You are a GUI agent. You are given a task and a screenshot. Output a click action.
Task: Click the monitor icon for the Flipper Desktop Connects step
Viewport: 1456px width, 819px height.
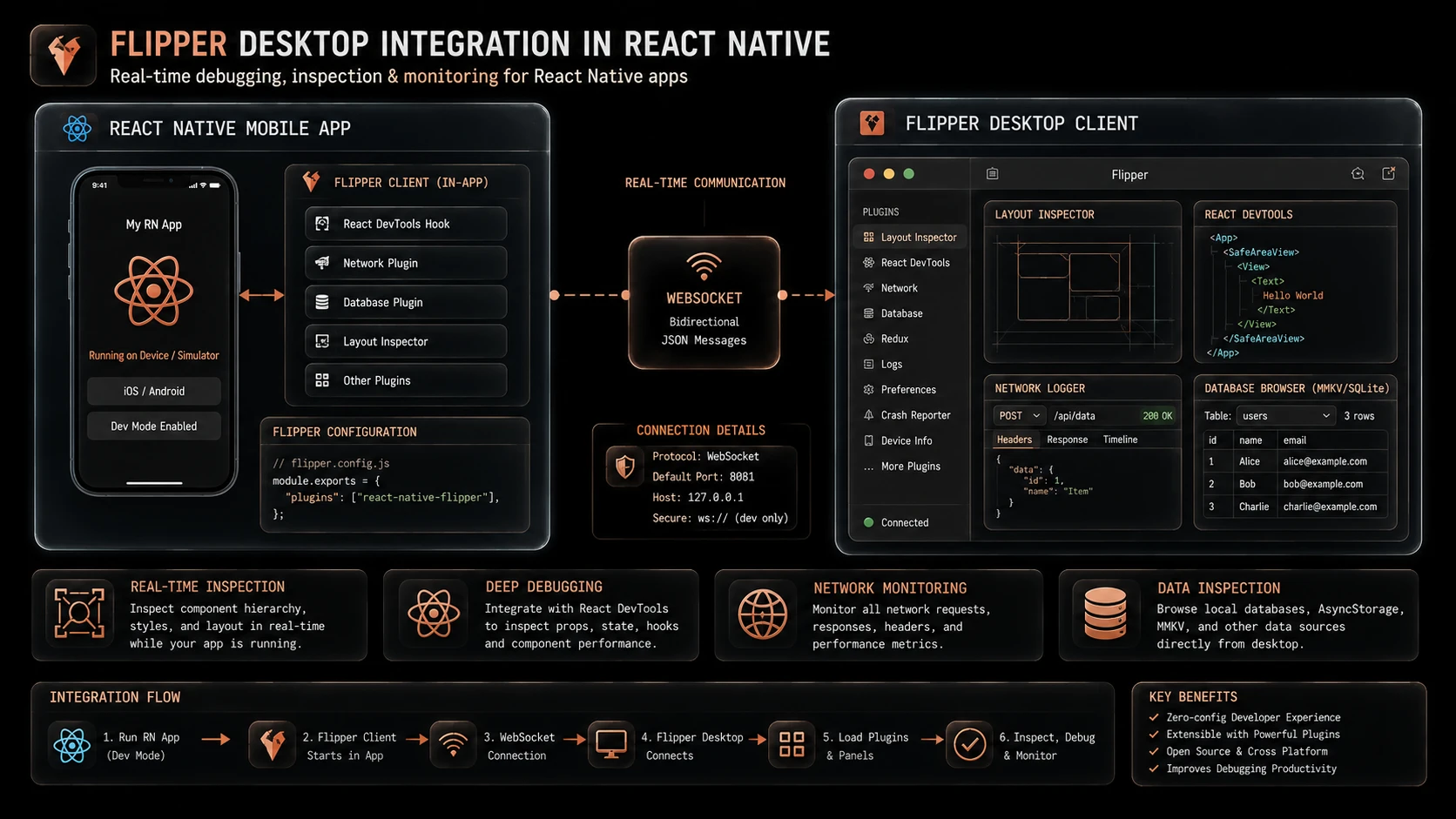610,744
